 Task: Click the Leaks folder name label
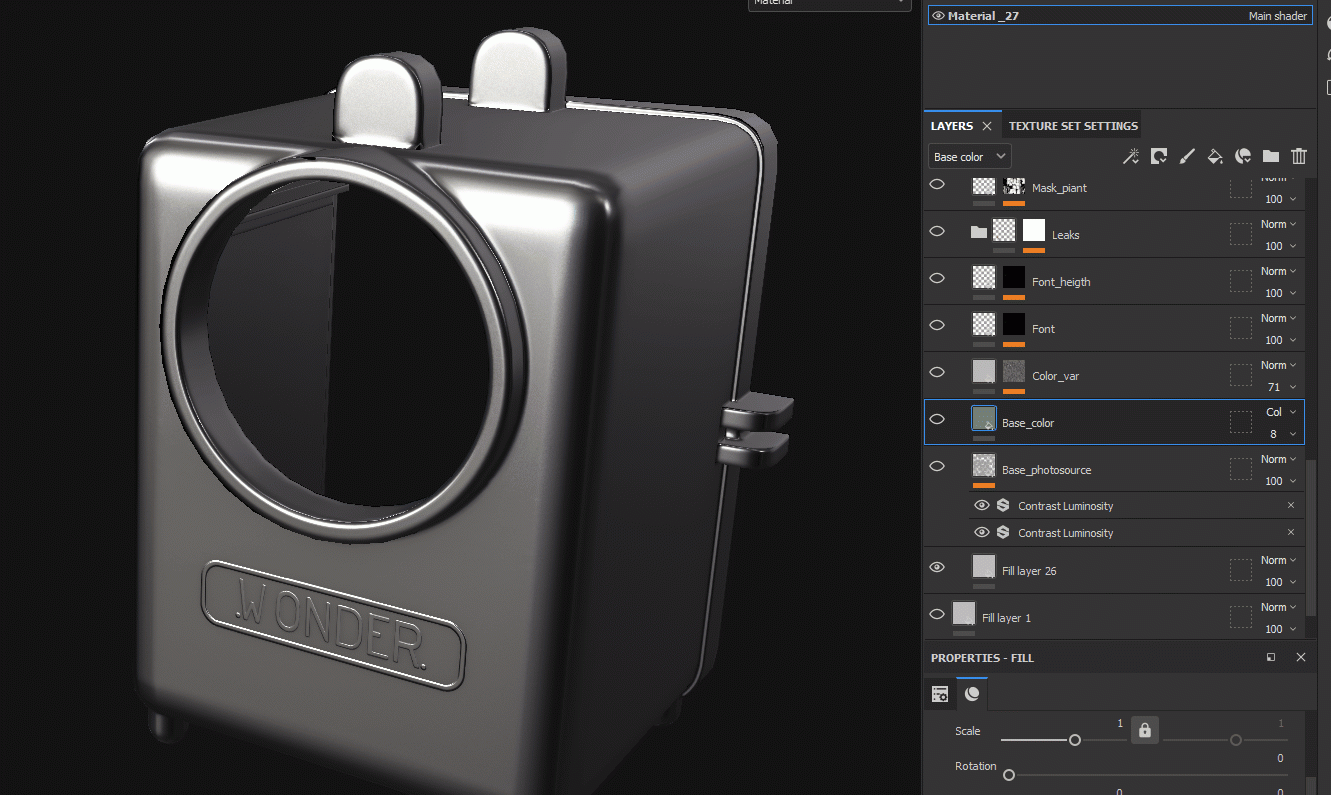(1066, 235)
